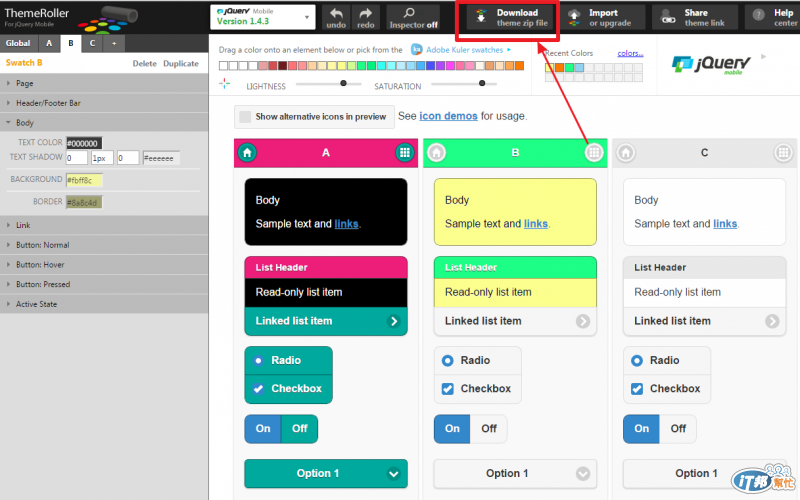Add a new swatch with plus tab

click(114, 43)
